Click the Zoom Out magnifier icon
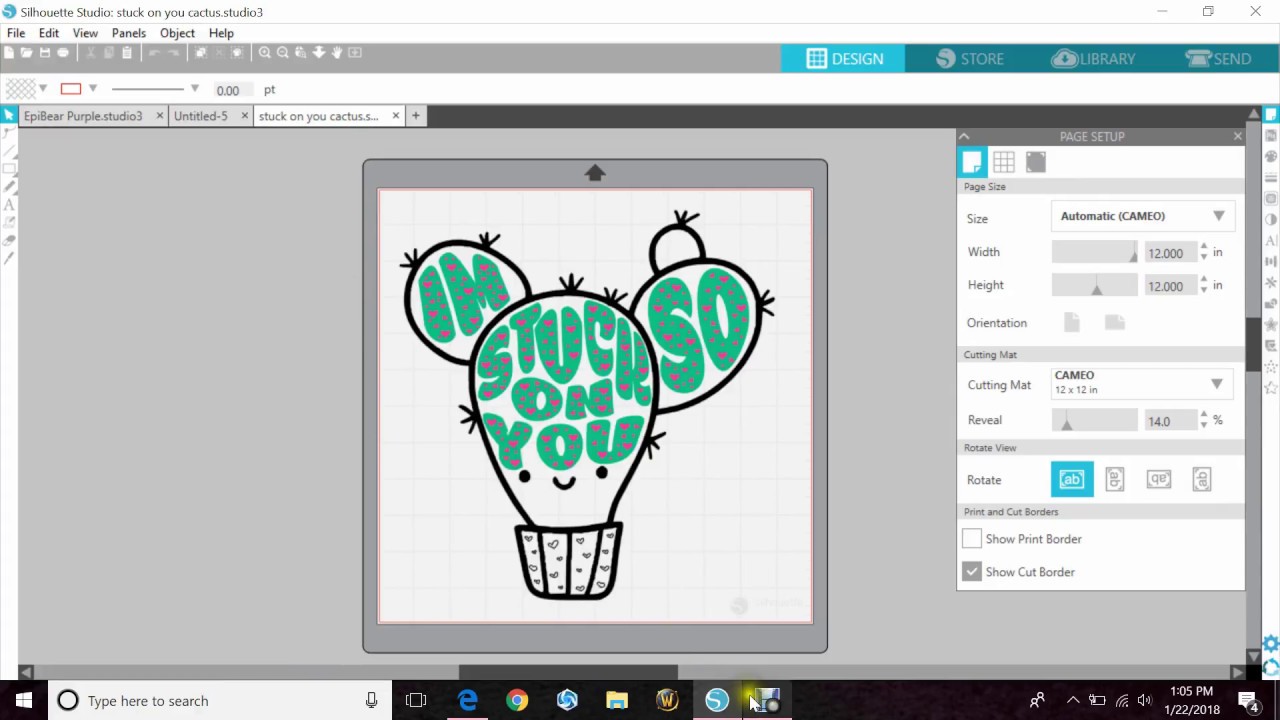Viewport: 1280px width, 720px height. (283, 52)
